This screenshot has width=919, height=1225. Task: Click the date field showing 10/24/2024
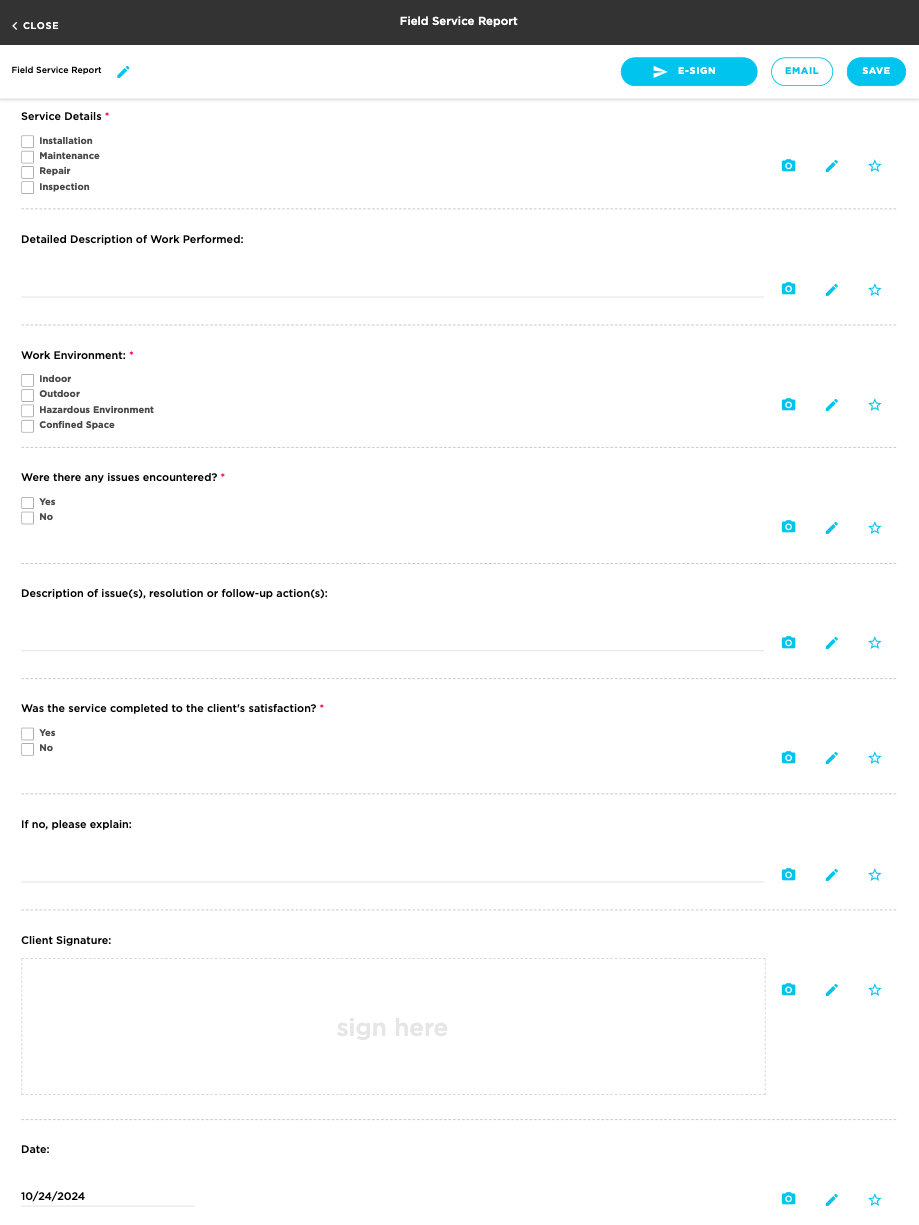tap(106, 1196)
